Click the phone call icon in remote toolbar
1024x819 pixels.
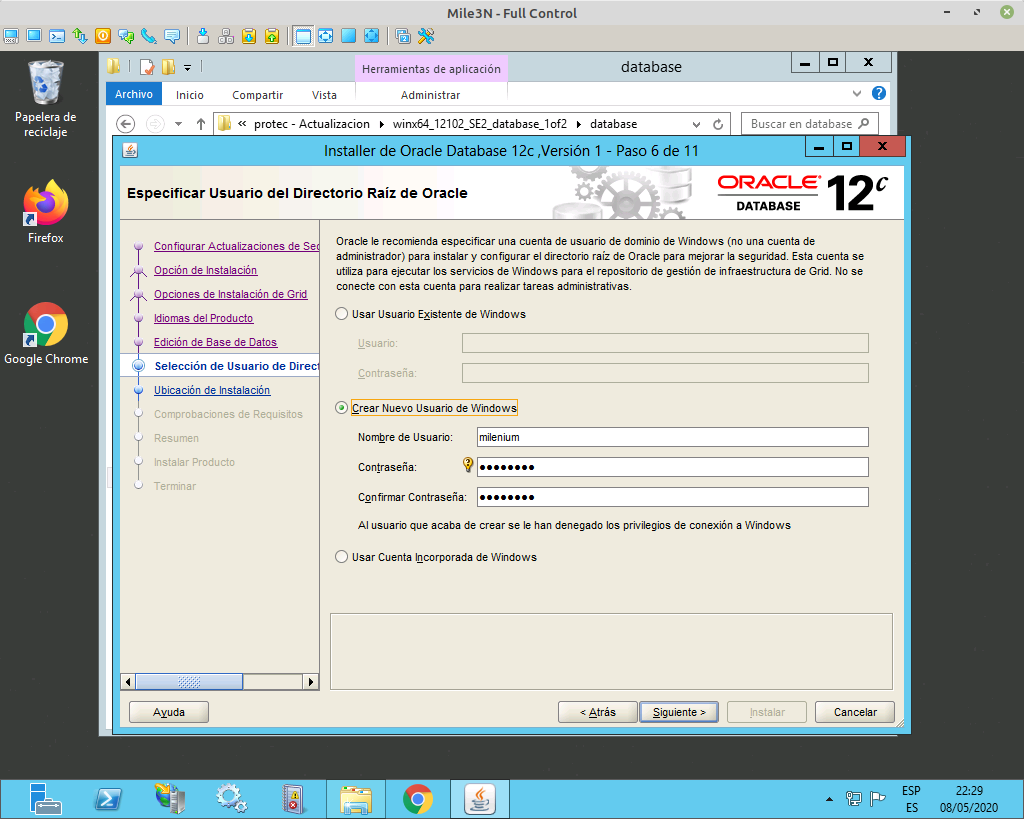click(147, 36)
